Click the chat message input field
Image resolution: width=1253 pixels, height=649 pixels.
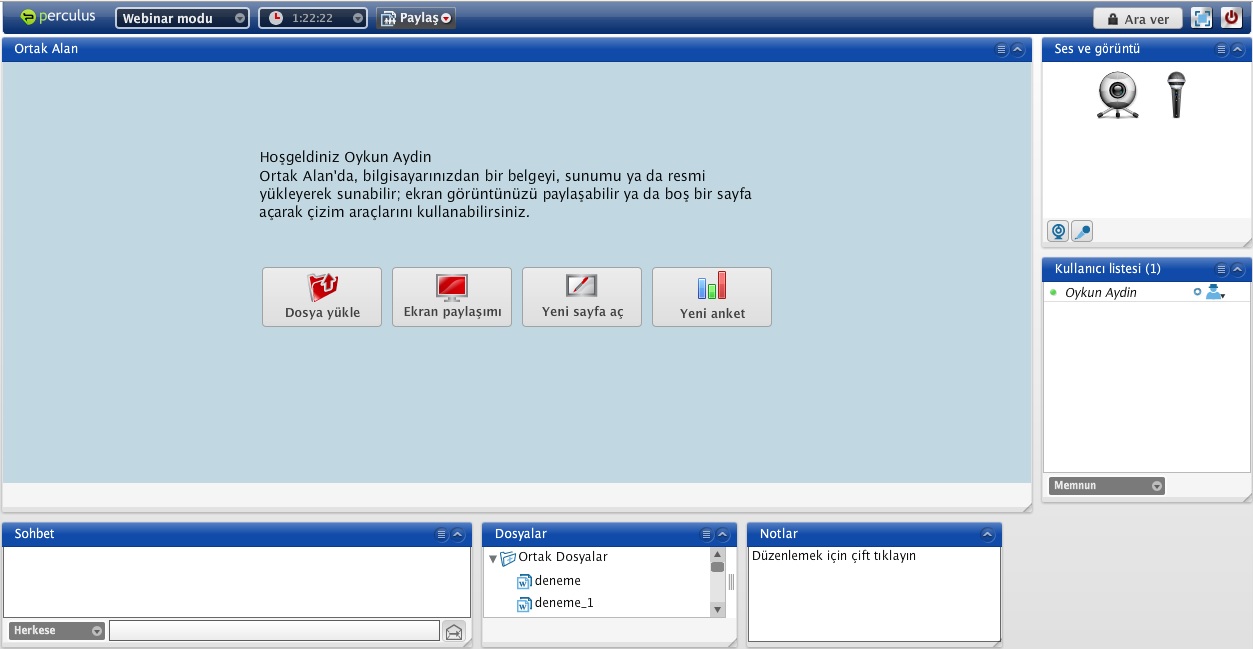274,631
